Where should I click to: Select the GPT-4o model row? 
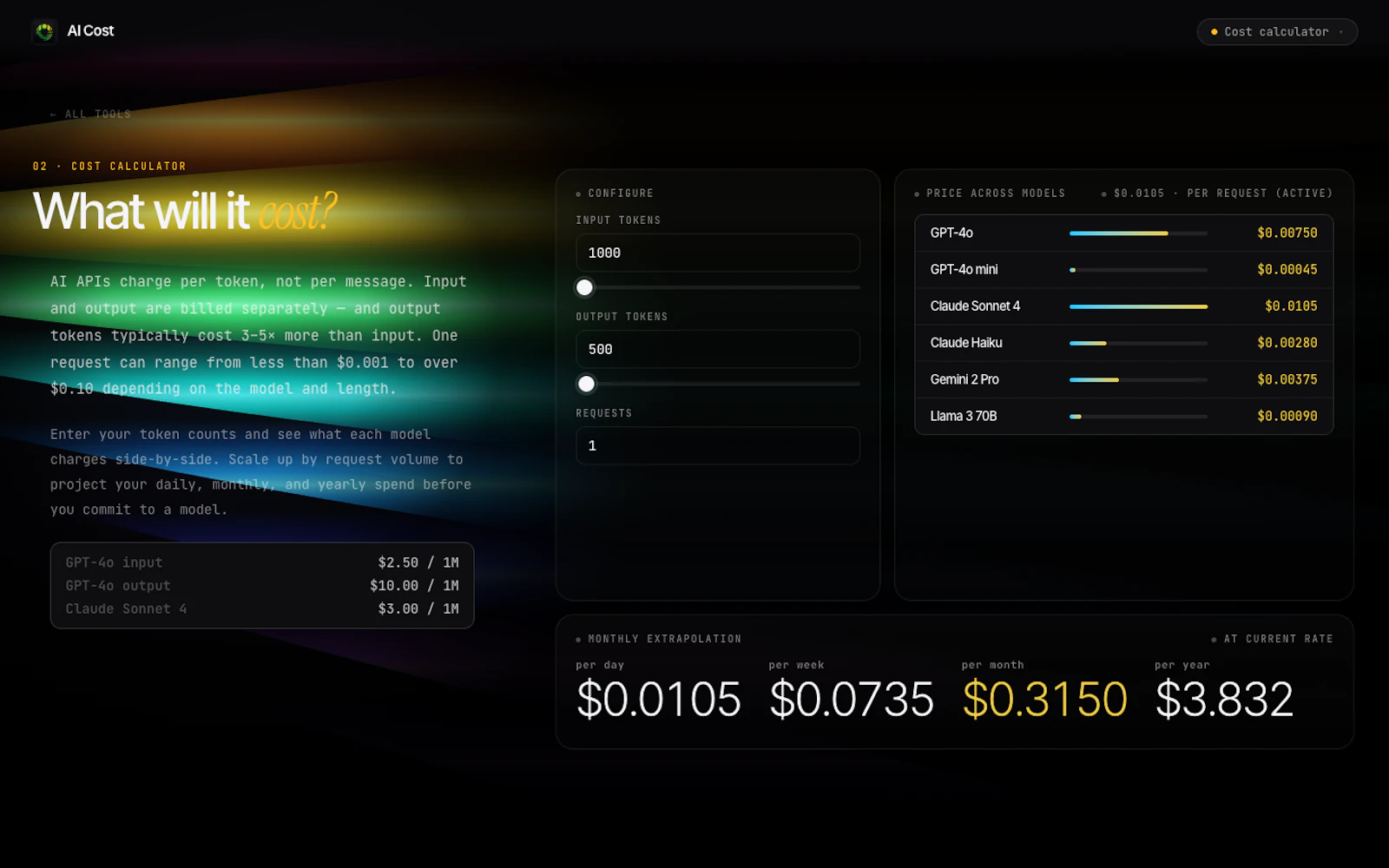click(1123, 233)
